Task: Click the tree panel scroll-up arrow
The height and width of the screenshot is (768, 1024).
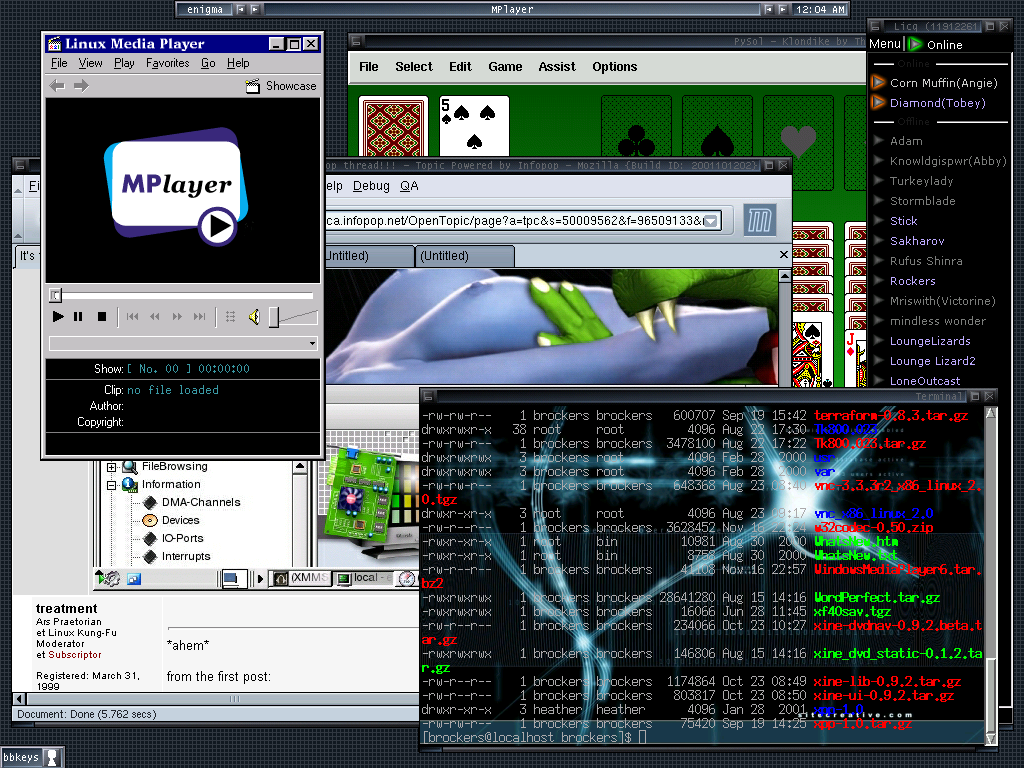Action: [x=300, y=466]
